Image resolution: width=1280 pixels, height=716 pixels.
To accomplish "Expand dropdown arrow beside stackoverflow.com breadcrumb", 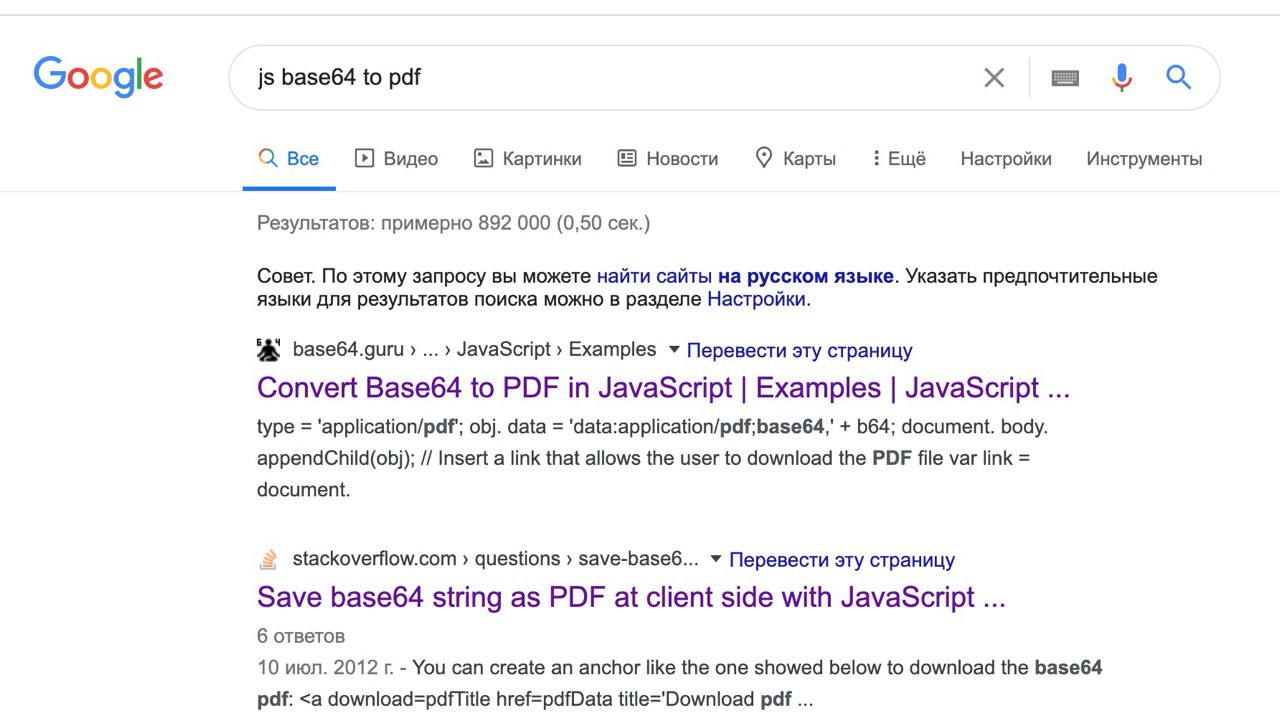I will [716, 559].
